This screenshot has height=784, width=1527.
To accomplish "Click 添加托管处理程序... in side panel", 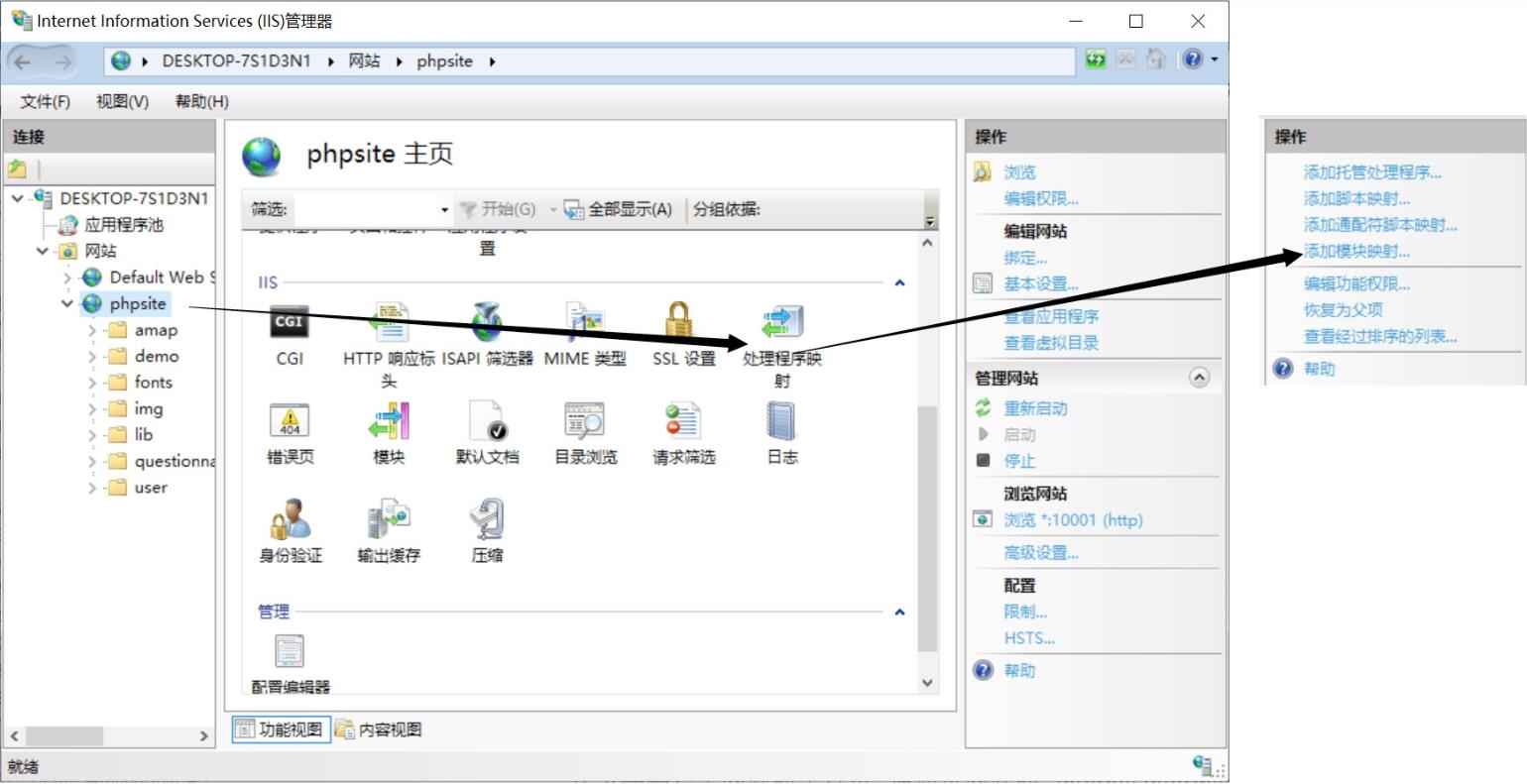I will tap(1372, 172).
